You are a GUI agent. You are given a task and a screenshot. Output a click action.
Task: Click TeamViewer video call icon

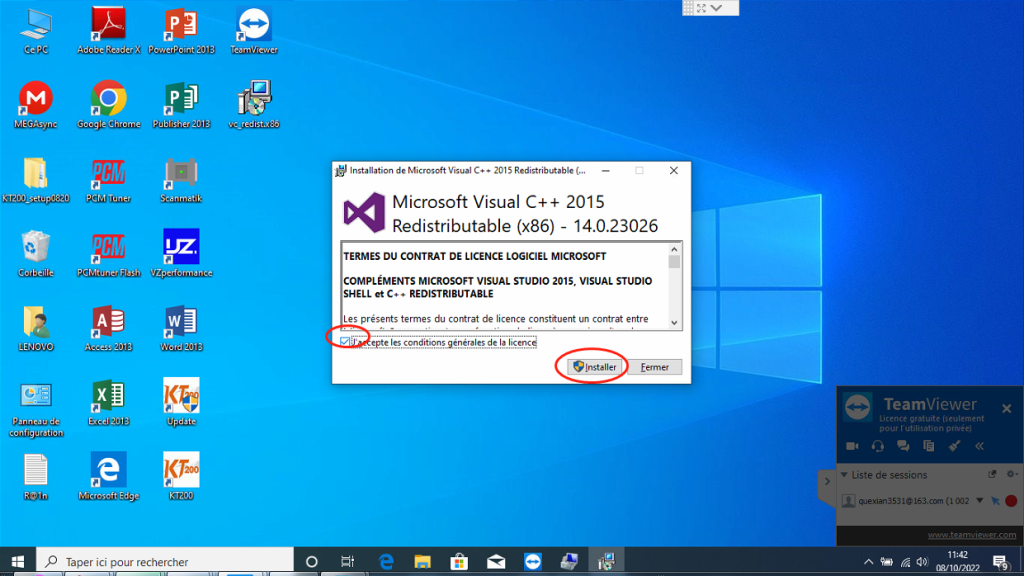(852, 446)
